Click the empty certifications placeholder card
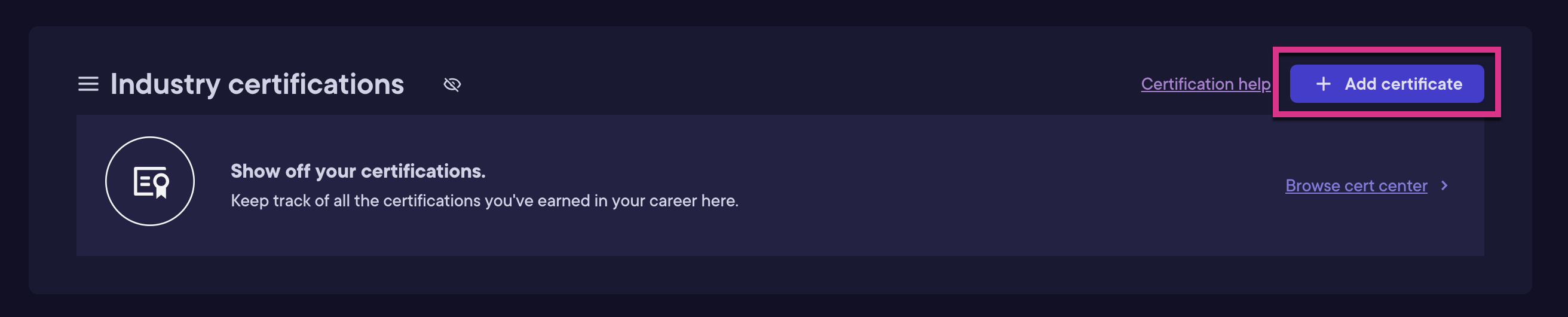 pyautogui.click(x=780, y=185)
